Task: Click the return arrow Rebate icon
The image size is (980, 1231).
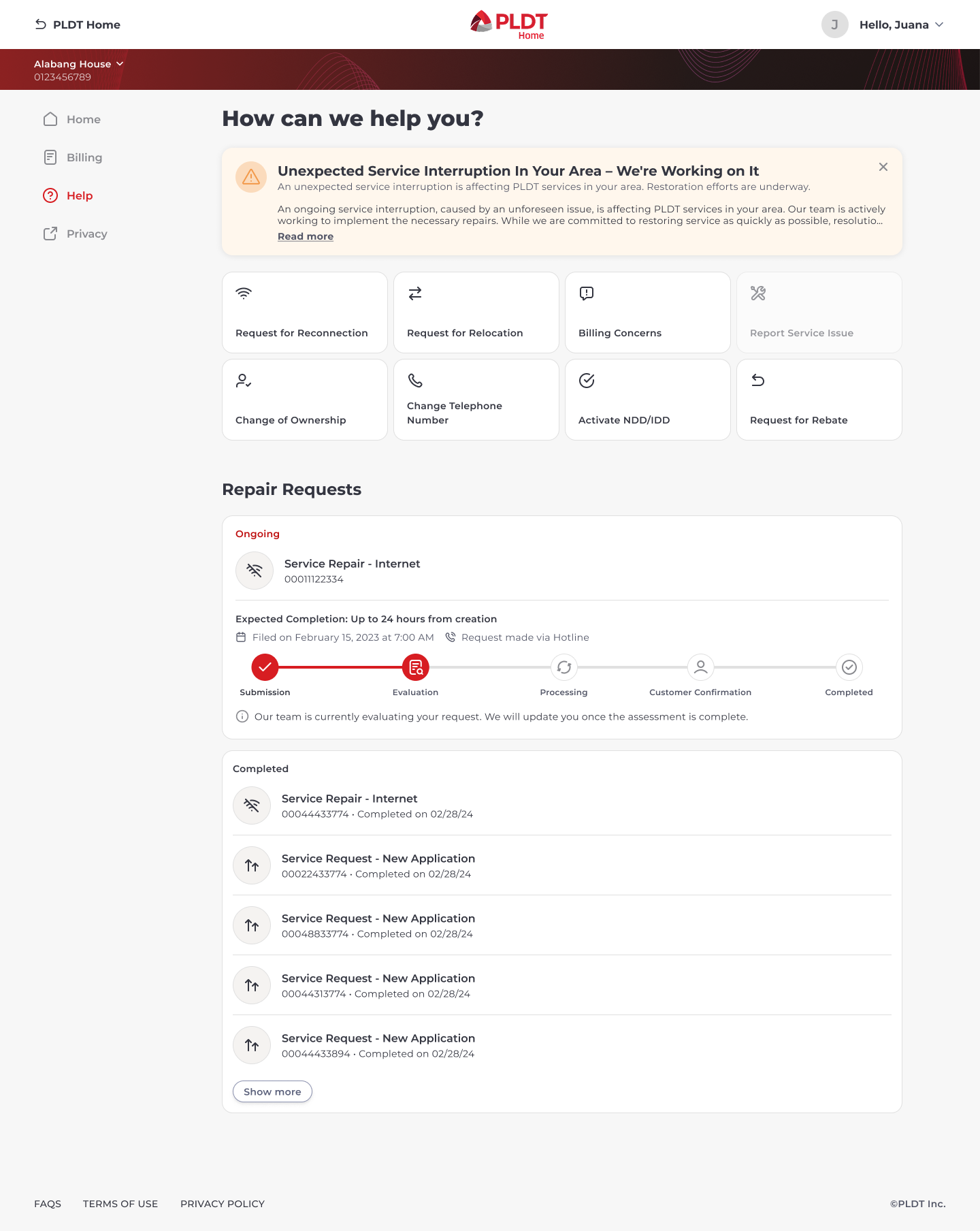Action: [x=758, y=381]
